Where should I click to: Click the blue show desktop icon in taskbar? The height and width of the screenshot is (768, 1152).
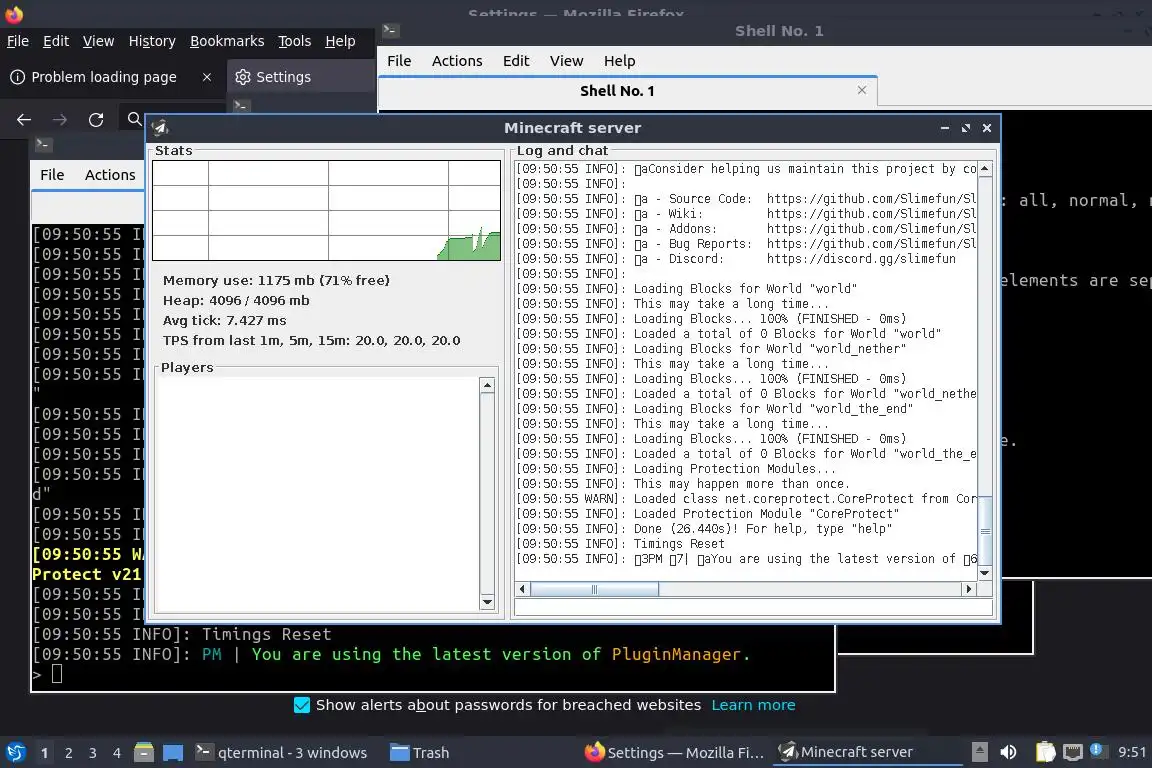click(173, 753)
